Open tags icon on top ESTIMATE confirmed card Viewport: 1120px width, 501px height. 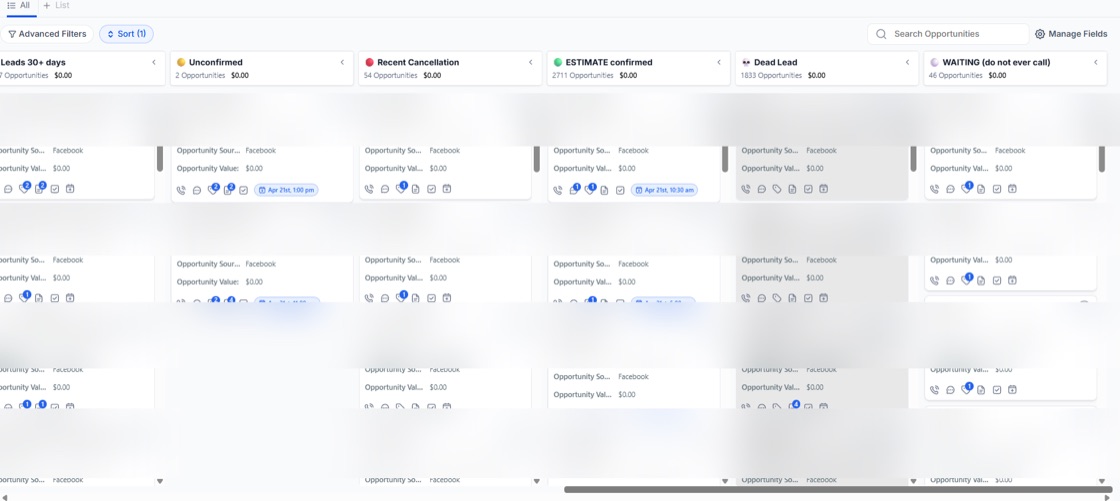[x=589, y=189]
